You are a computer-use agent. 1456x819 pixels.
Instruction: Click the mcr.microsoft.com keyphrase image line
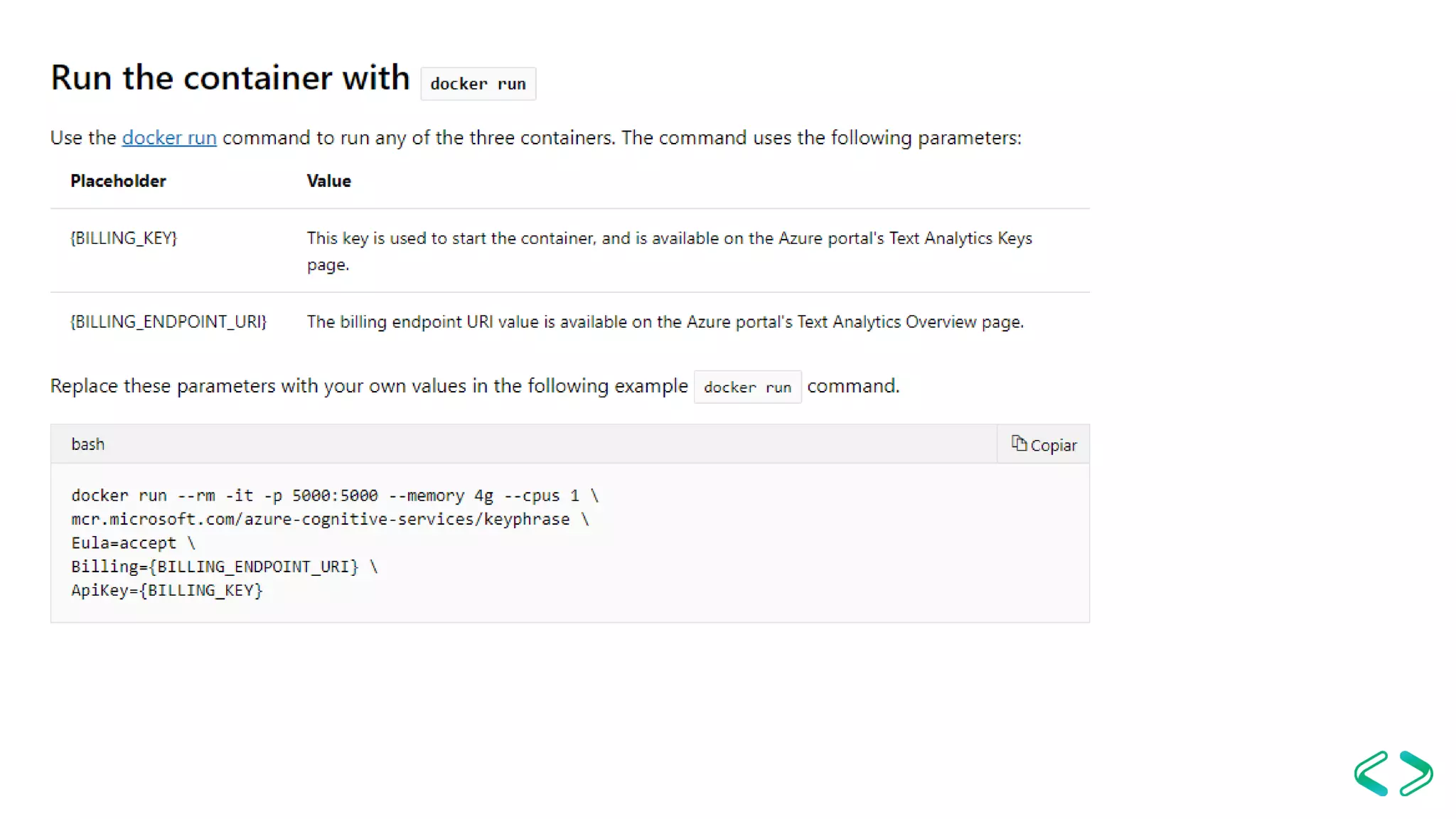(x=330, y=519)
